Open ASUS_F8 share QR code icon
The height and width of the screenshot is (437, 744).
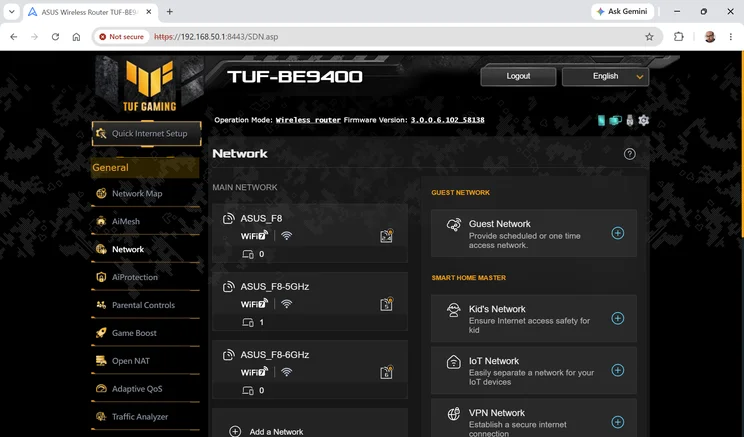coord(386,236)
